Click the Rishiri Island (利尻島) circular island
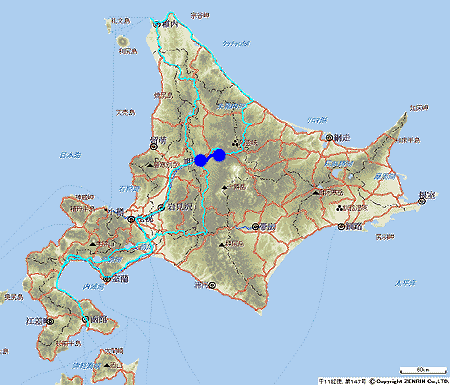450x385 pixels. click(x=123, y=41)
